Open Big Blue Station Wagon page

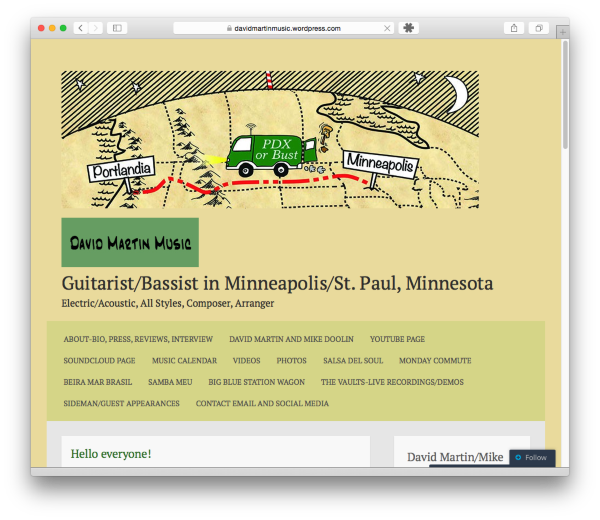pyautogui.click(x=256, y=382)
